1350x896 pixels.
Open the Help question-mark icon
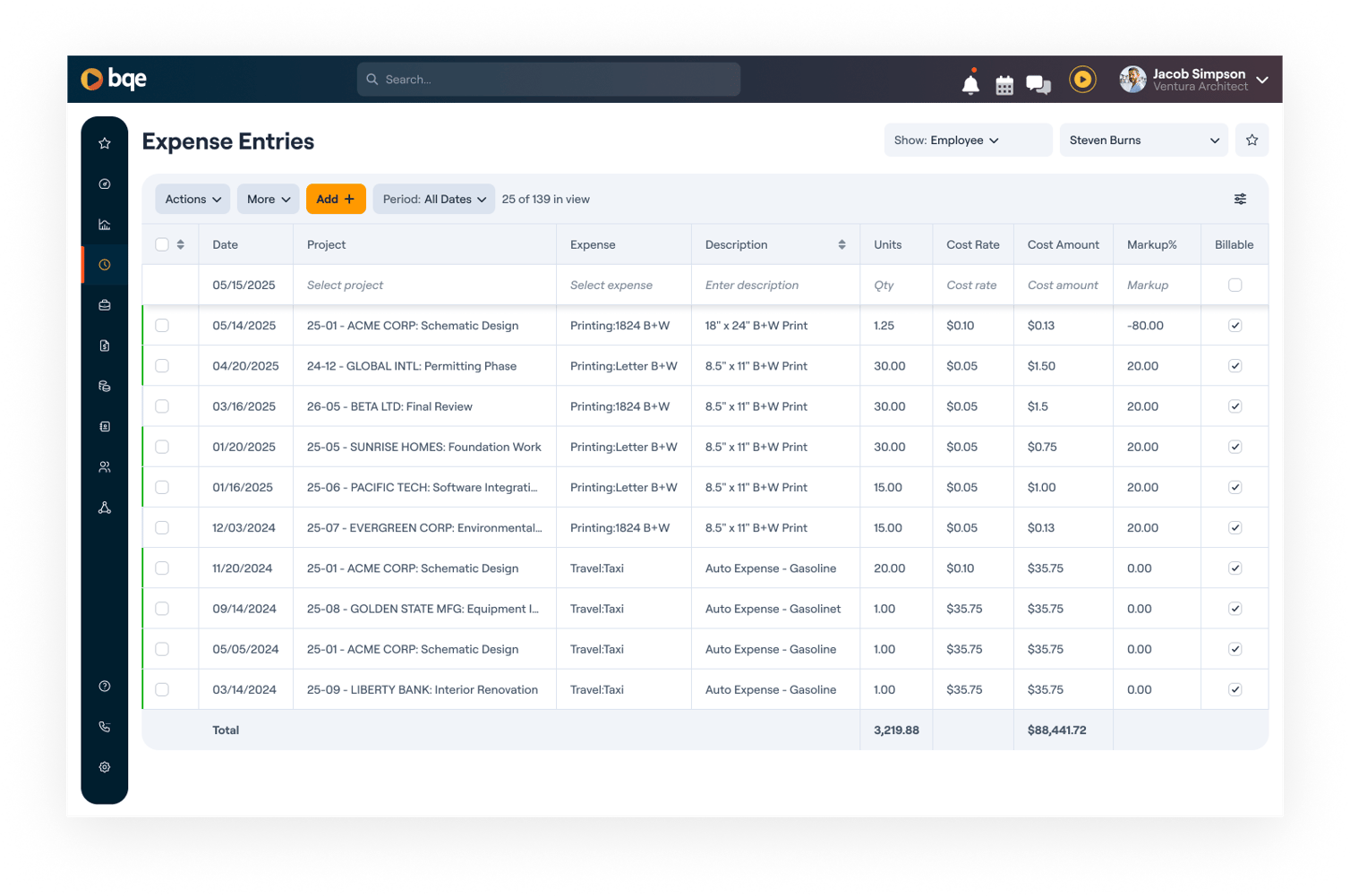point(104,686)
